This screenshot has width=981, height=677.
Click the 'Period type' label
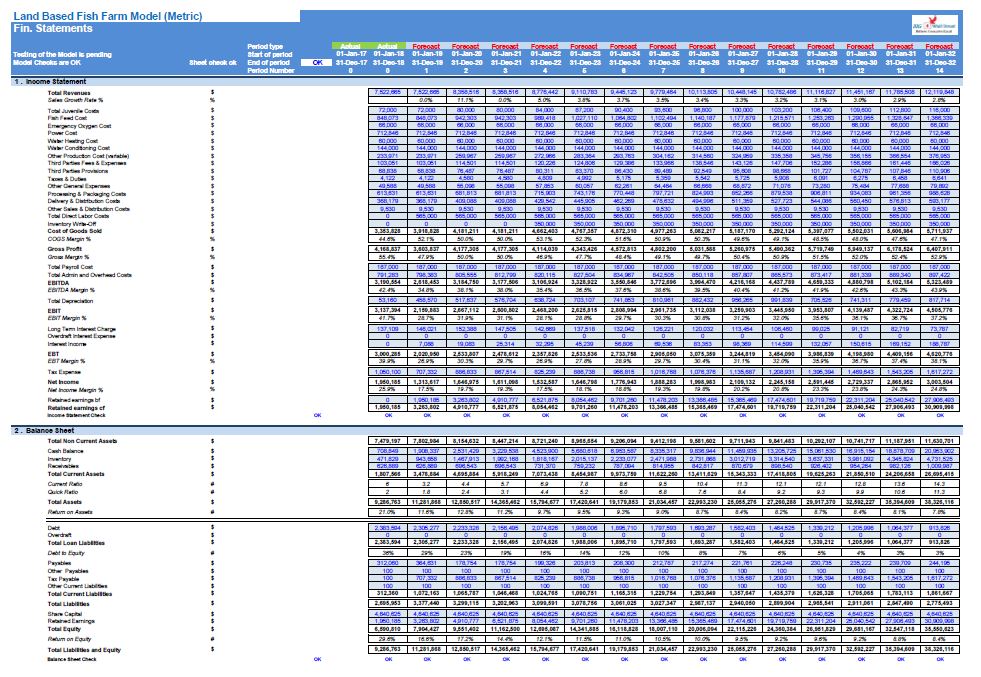point(265,46)
